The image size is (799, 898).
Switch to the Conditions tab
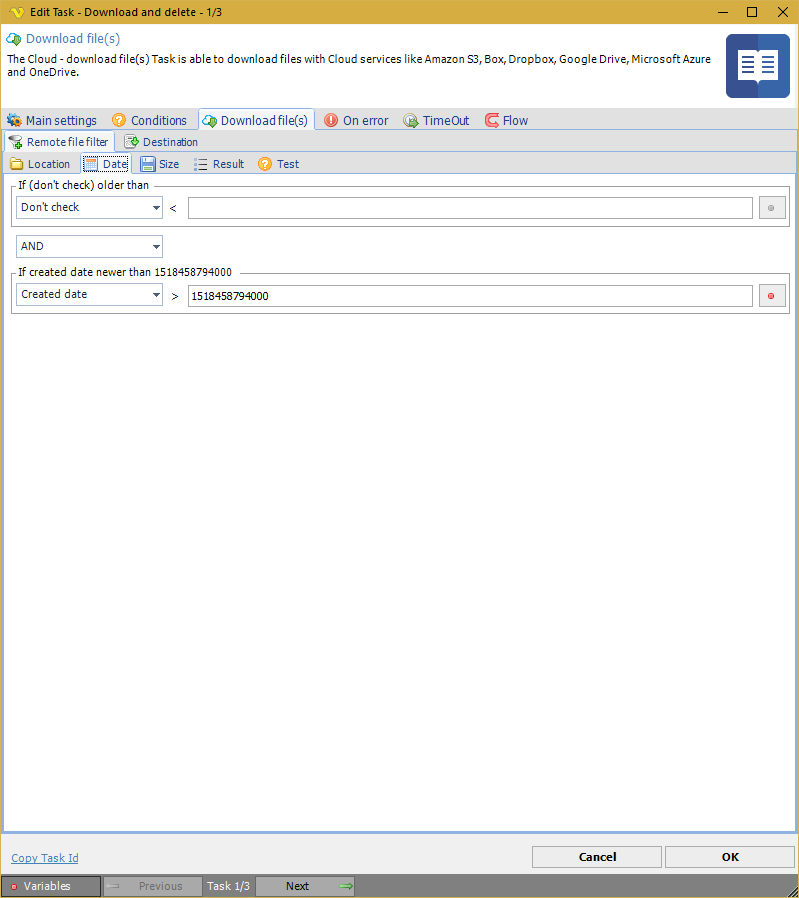[x=149, y=121]
